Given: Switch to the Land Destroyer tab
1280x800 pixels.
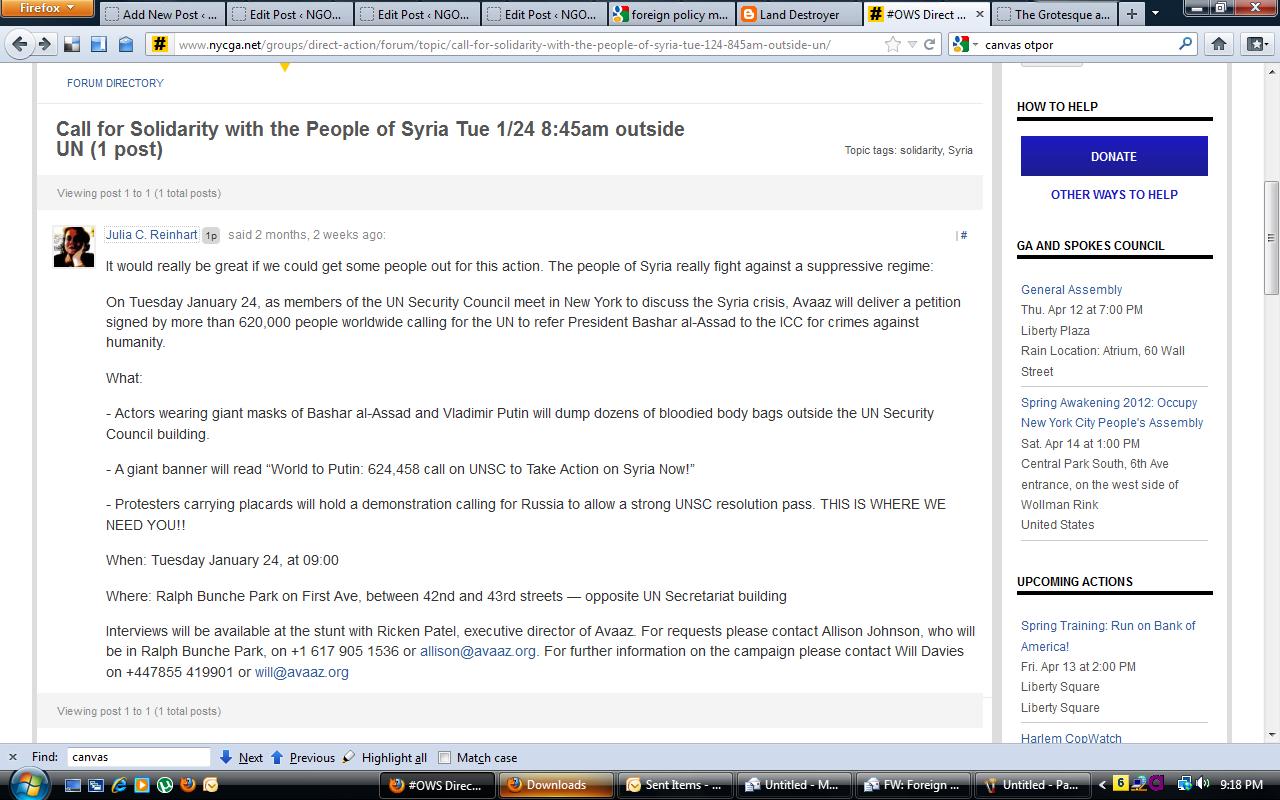Looking at the screenshot, I should [799, 14].
